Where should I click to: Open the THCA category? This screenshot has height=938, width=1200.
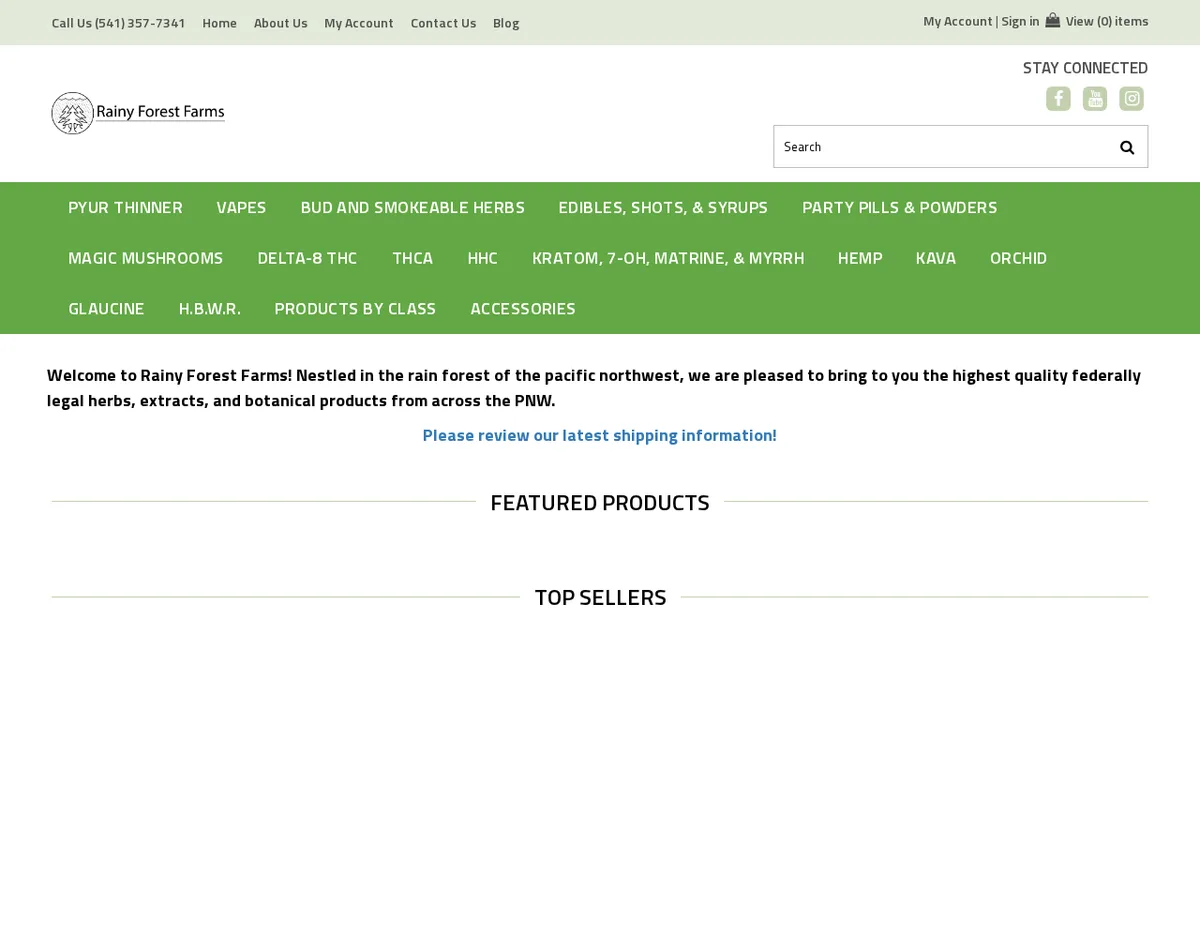[x=413, y=258]
